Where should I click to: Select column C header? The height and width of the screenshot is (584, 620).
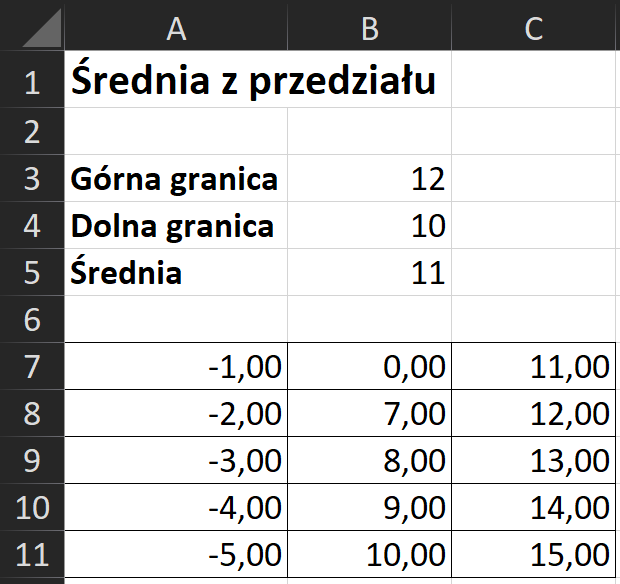click(534, 28)
